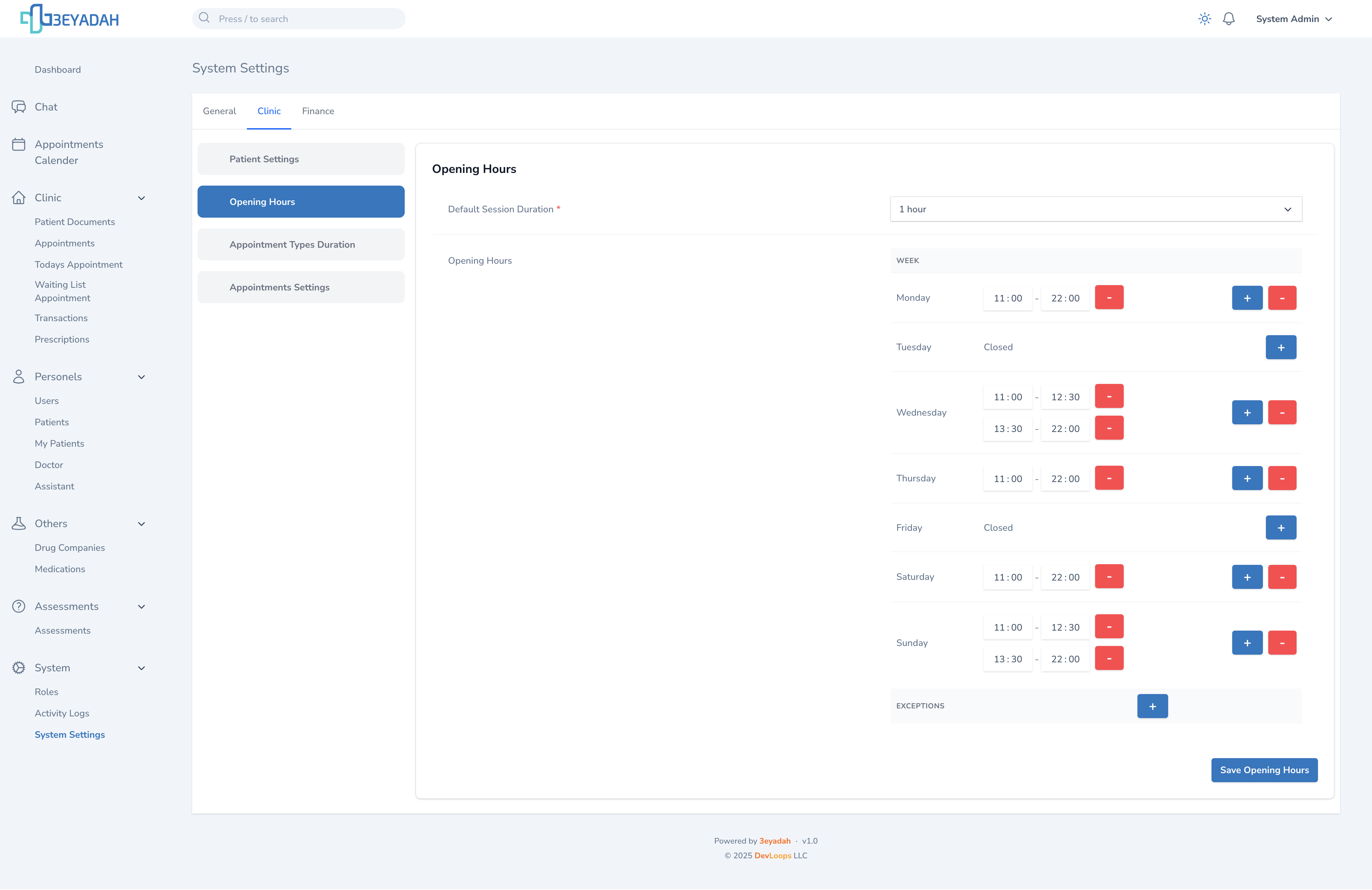Add a time slot to Friday
Image resolution: width=1372 pixels, height=890 pixels.
(x=1280, y=528)
